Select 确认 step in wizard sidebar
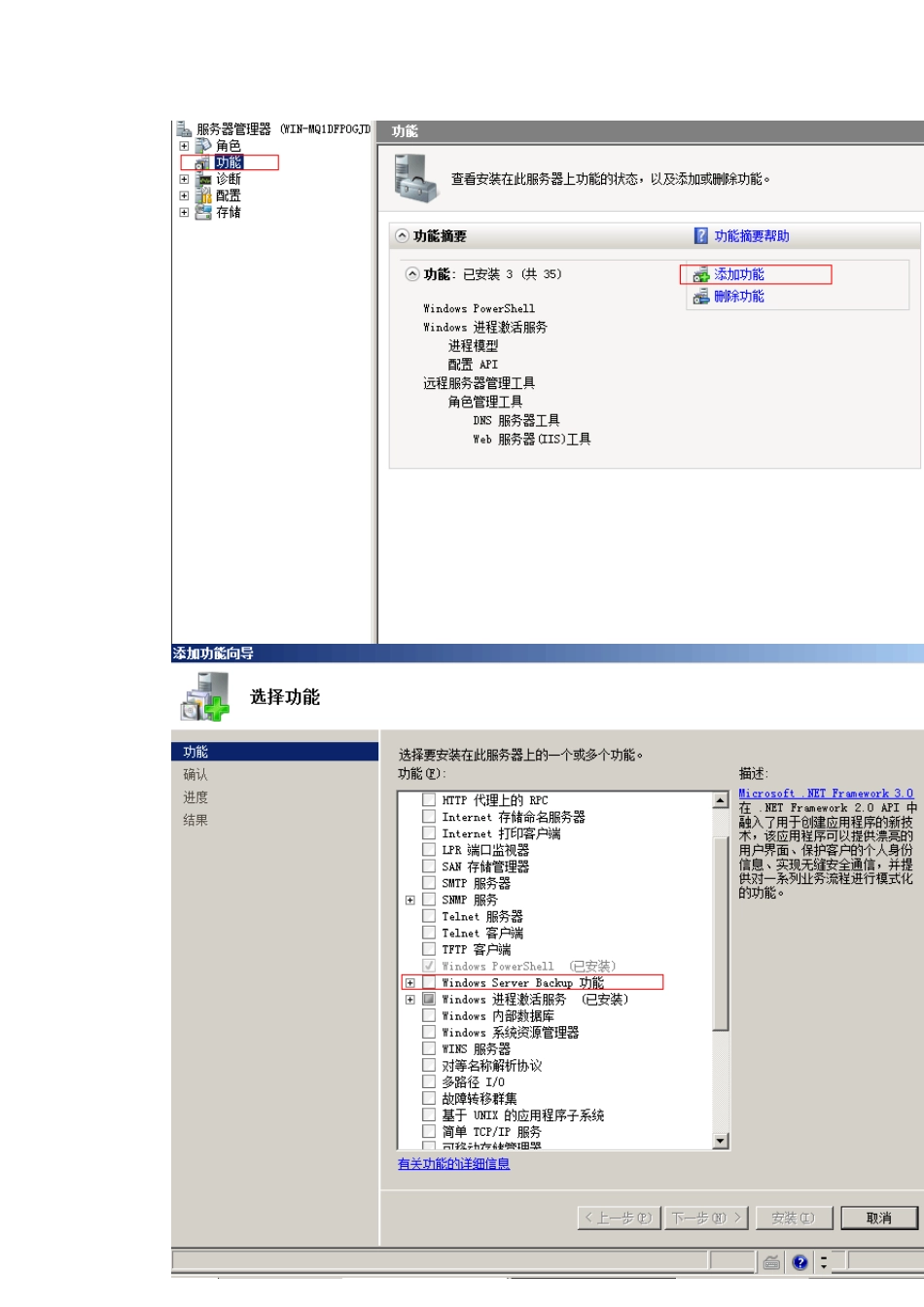924x1307 pixels. pos(195,775)
